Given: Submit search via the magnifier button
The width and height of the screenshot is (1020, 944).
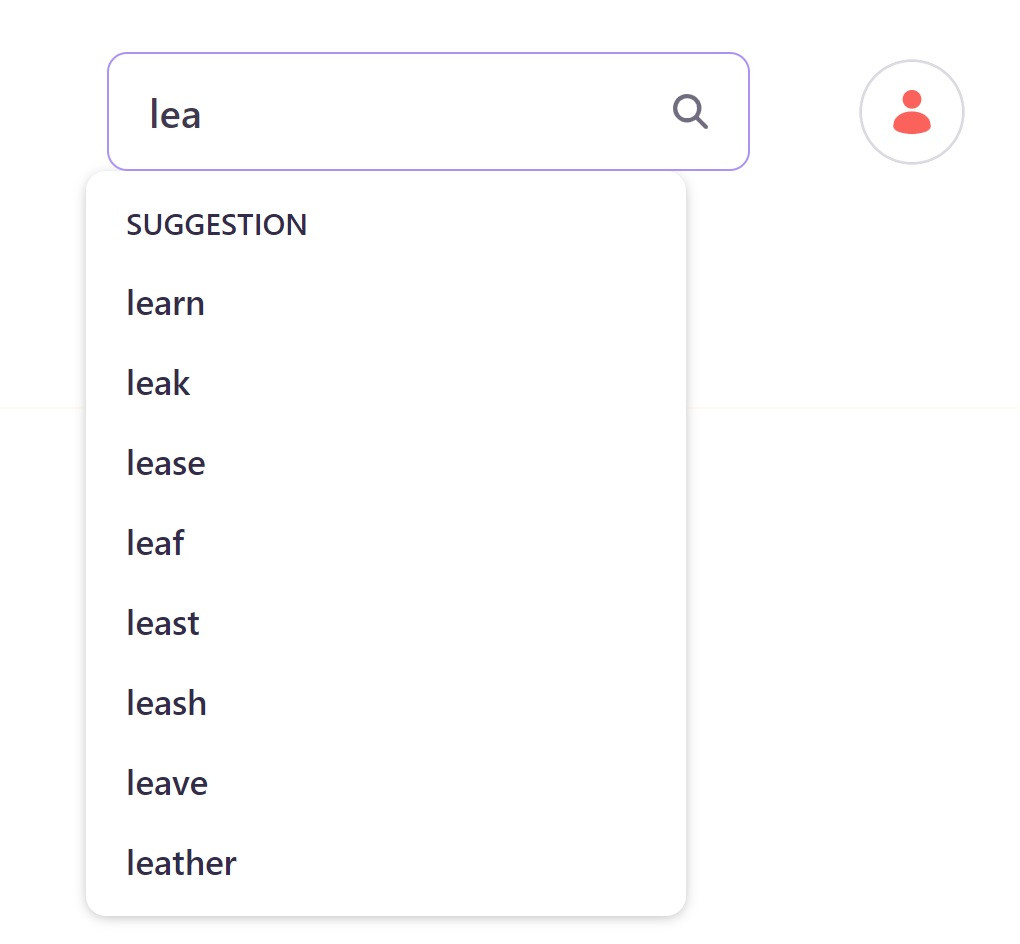Looking at the screenshot, I should tap(690, 112).
